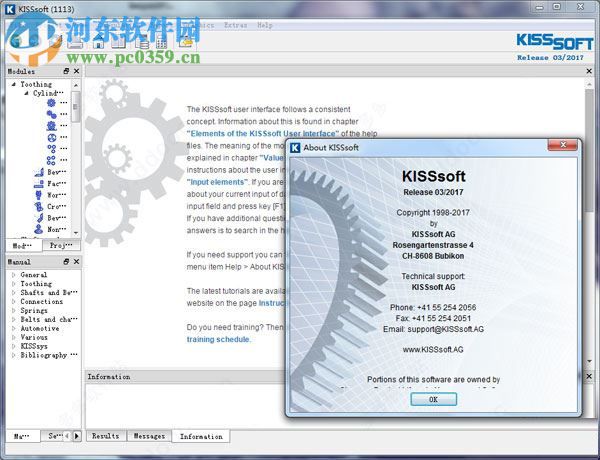Expand Belts and cha… in Manual tree
This screenshot has width=600, height=460.
tap(14, 319)
